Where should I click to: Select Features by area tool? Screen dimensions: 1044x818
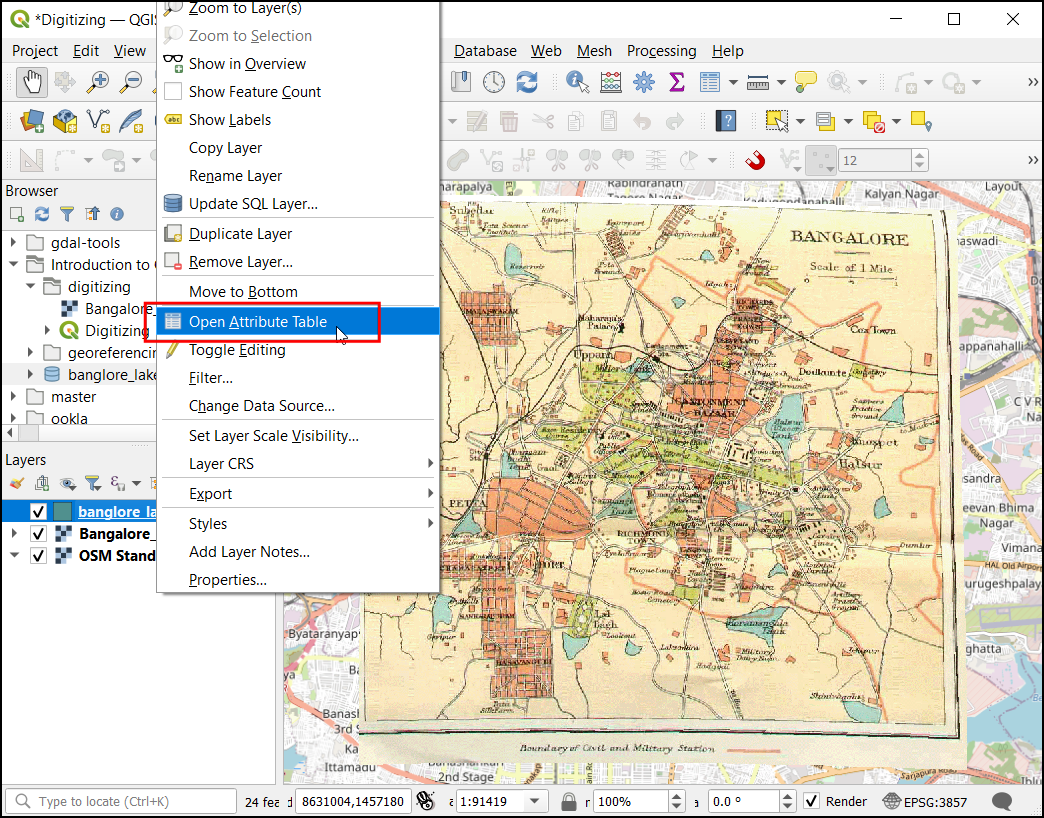click(776, 121)
